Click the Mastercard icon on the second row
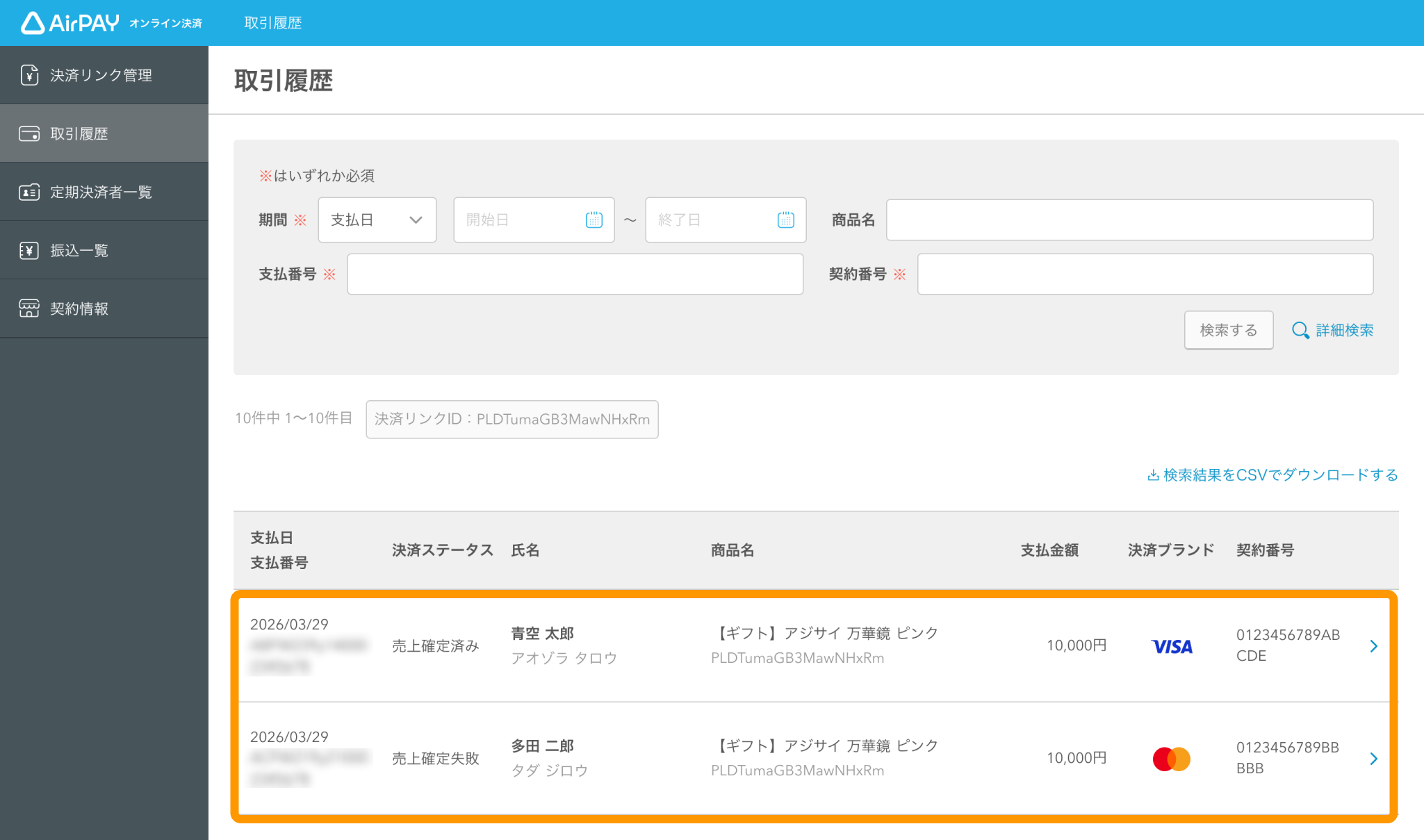This screenshot has width=1424, height=840. point(1171,758)
